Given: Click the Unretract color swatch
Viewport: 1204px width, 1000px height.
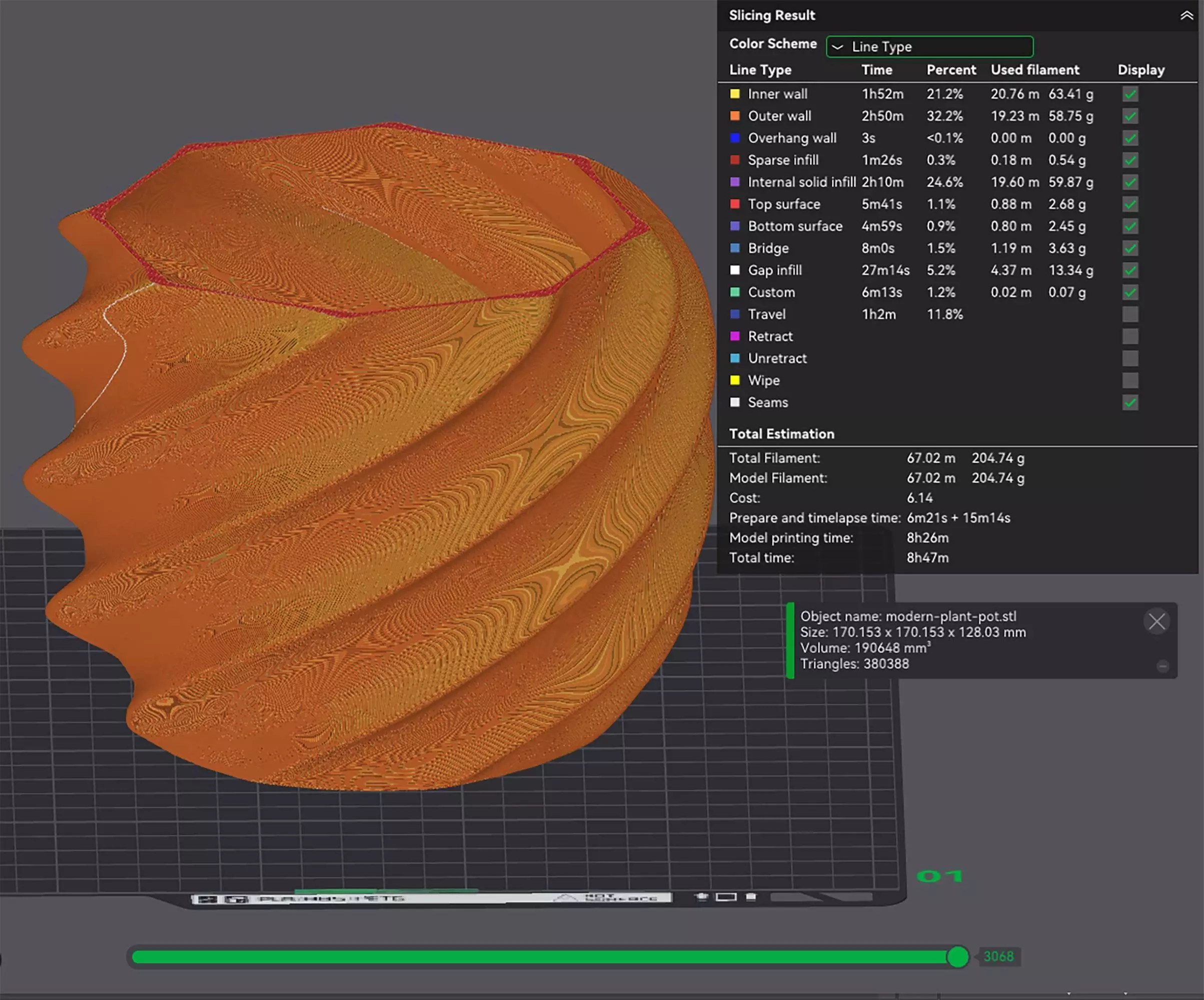Looking at the screenshot, I should click(734, 358).
